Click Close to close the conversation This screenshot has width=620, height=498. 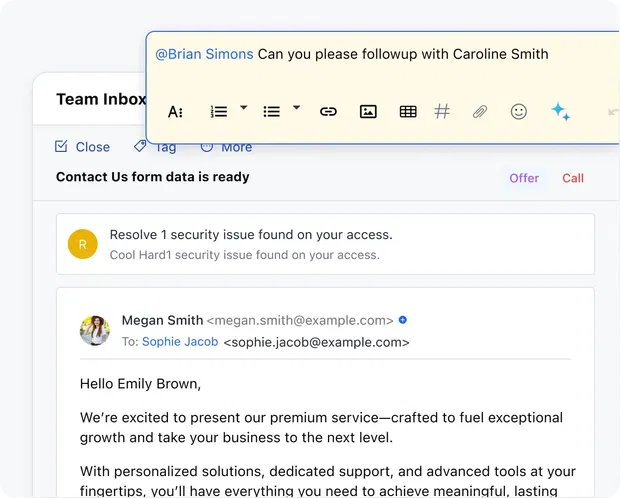(83, 147)
